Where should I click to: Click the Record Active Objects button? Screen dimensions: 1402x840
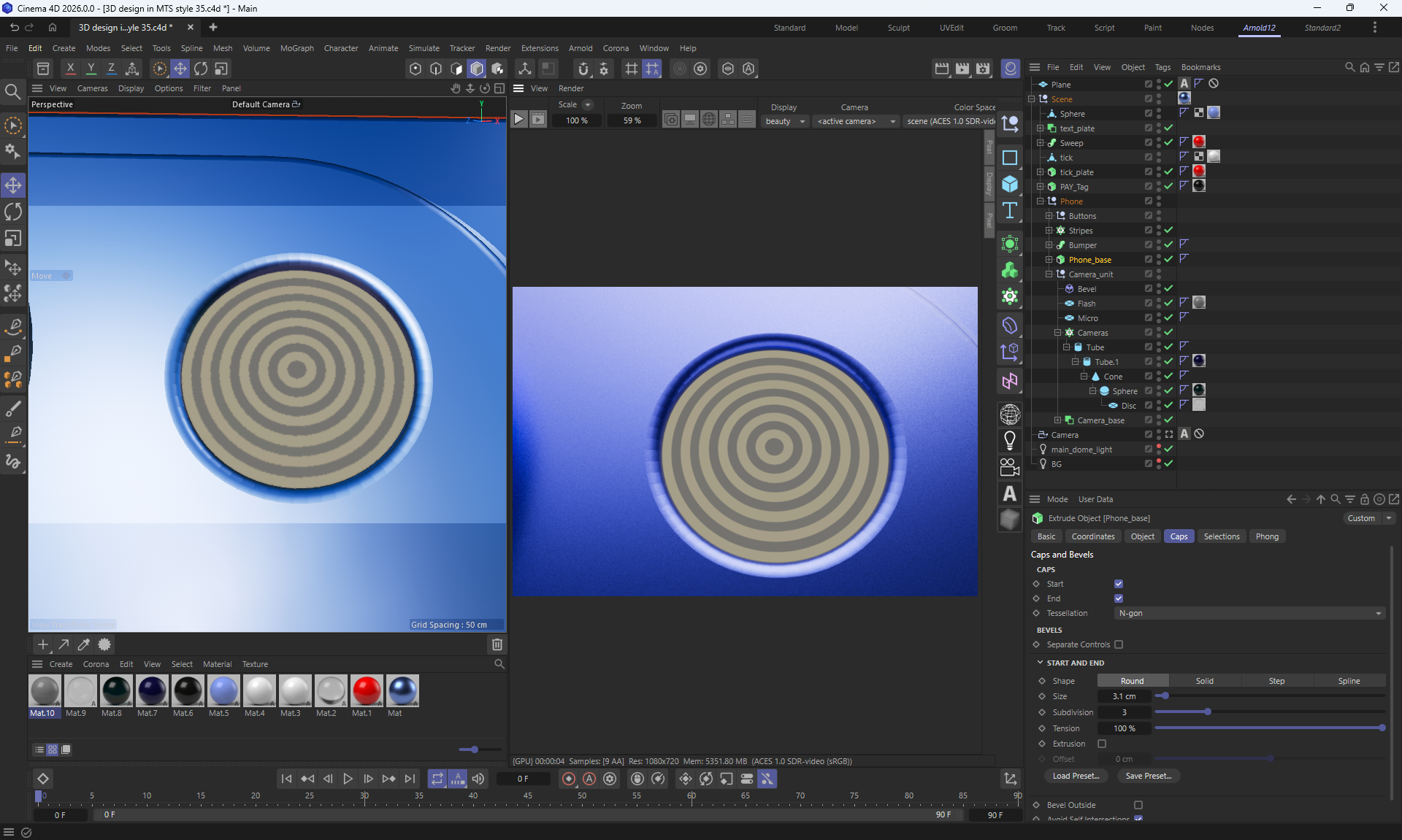(x=569, y=779)
